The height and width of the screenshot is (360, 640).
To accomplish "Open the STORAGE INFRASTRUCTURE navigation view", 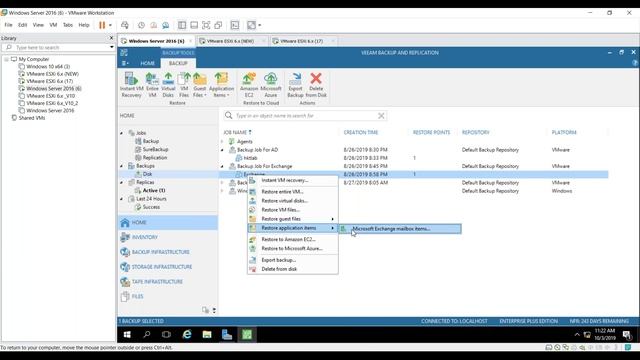I will 168,267.
